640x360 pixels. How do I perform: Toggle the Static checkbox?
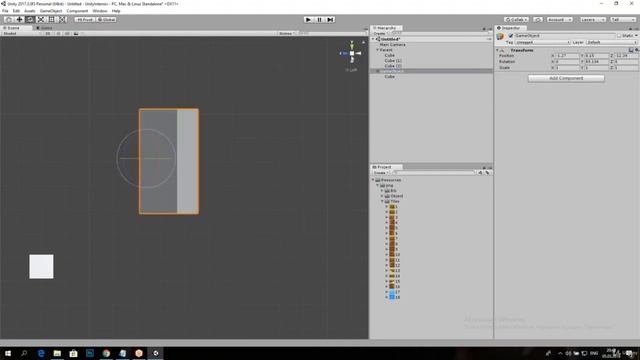pos(619,36)
